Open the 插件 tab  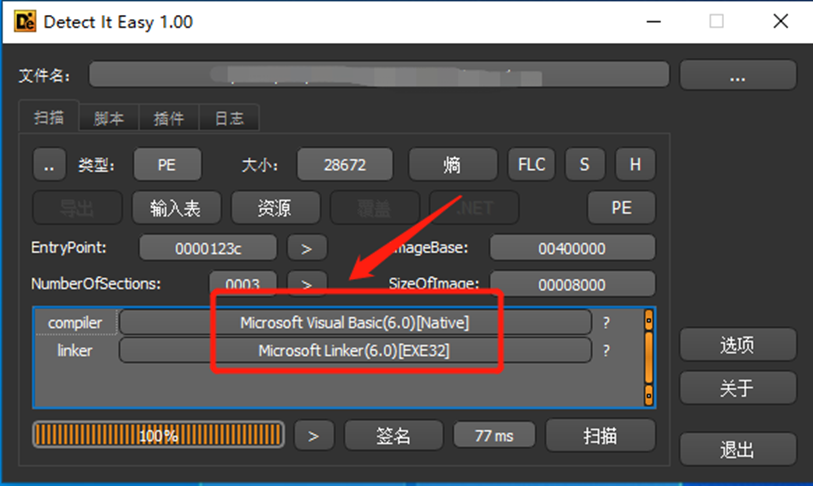pos(168,118)
